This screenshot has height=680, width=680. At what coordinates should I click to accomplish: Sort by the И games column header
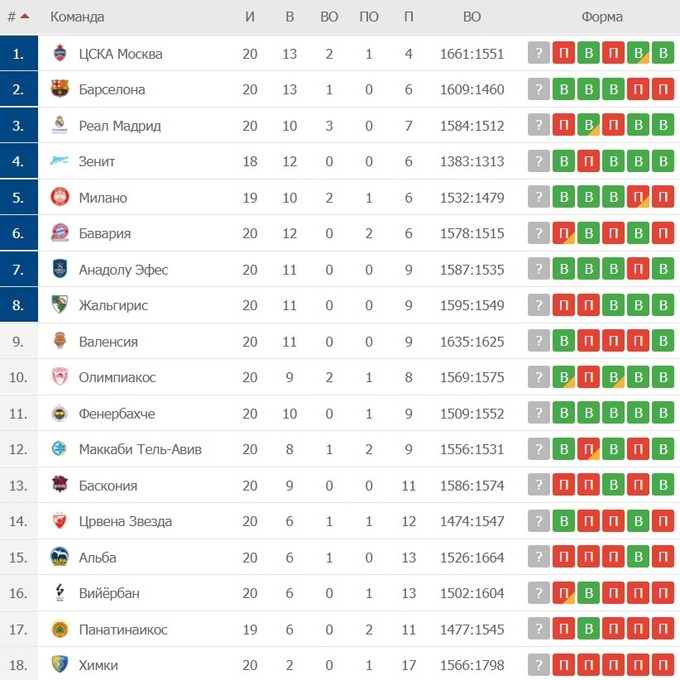point(250,17)
